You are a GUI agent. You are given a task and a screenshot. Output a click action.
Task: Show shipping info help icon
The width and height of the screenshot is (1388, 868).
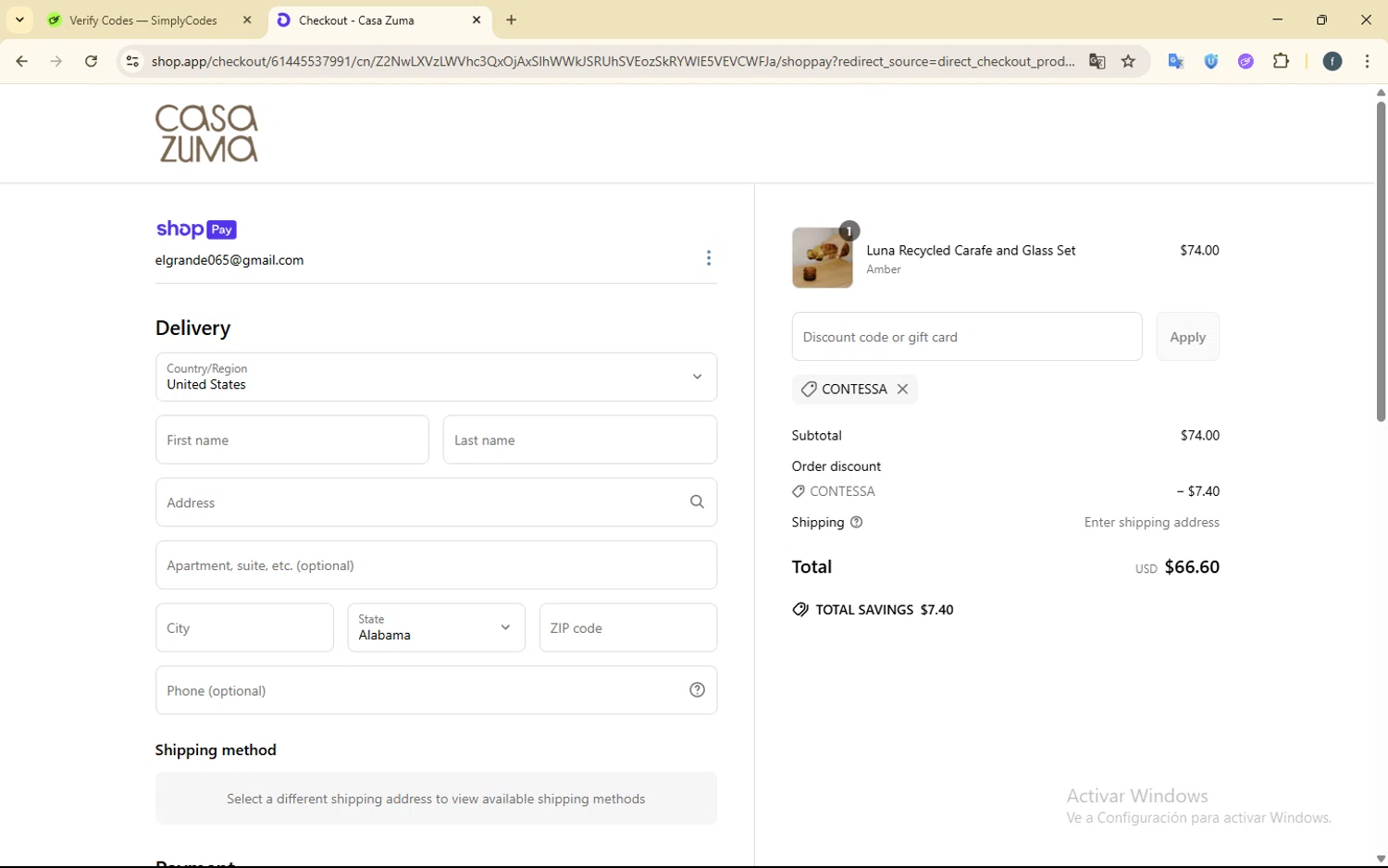(x=856, y=522)
